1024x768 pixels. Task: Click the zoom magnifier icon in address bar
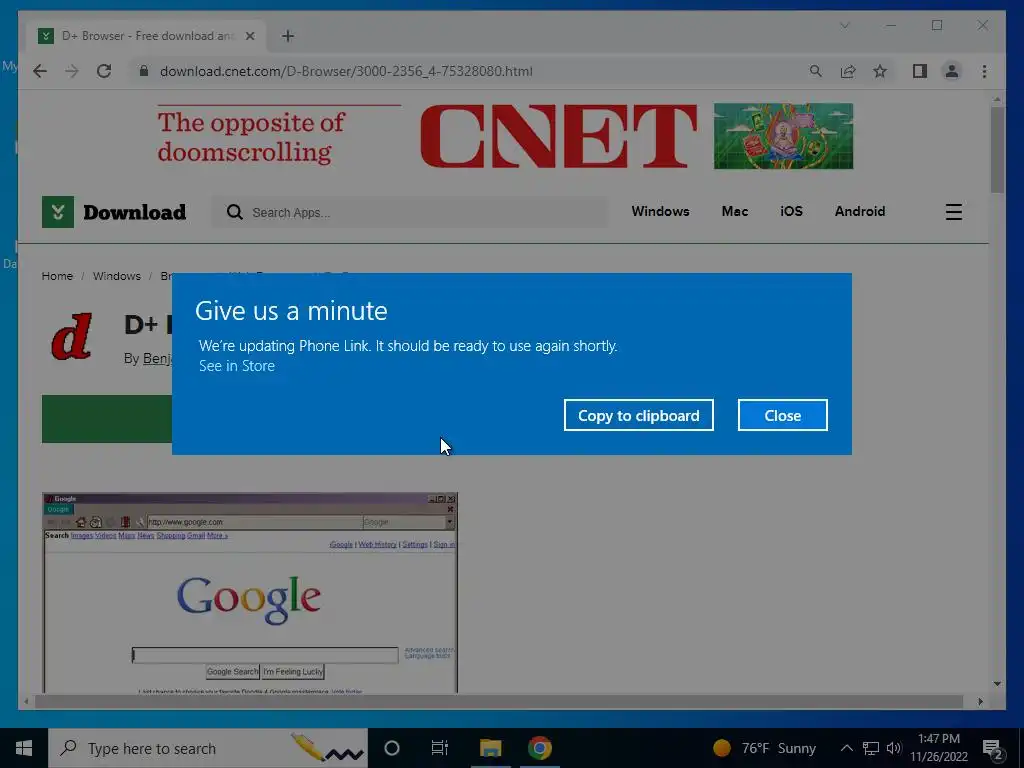pos(815,71)
